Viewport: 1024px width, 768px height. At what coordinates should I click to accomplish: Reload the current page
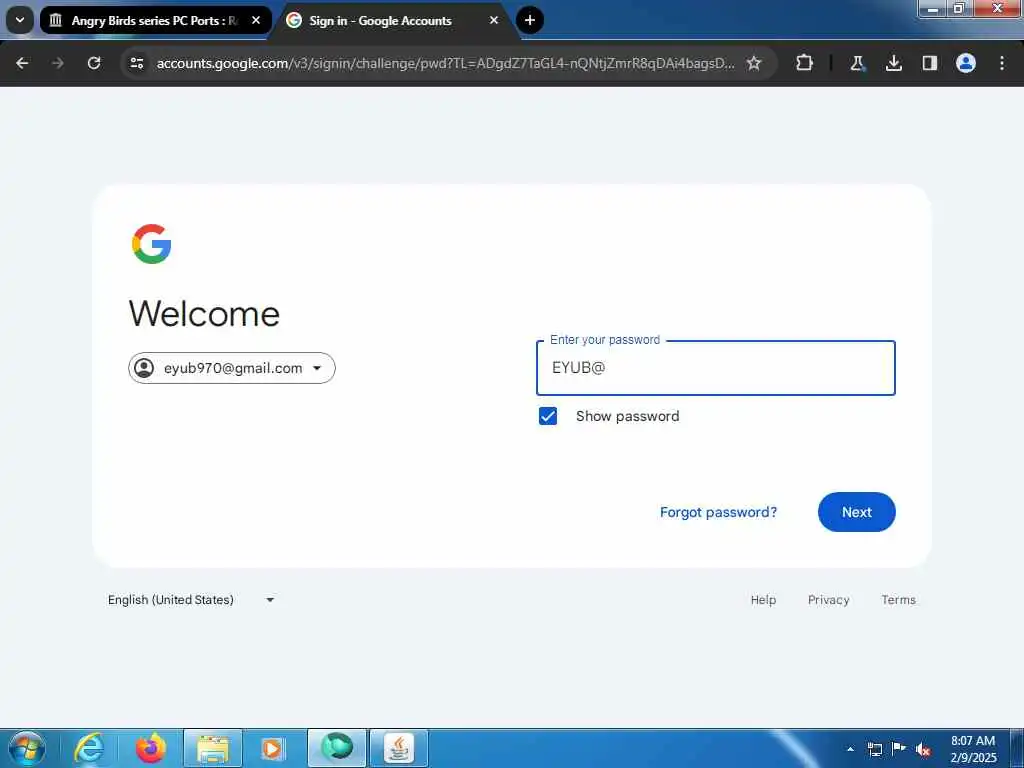click(x=94, y=63)
